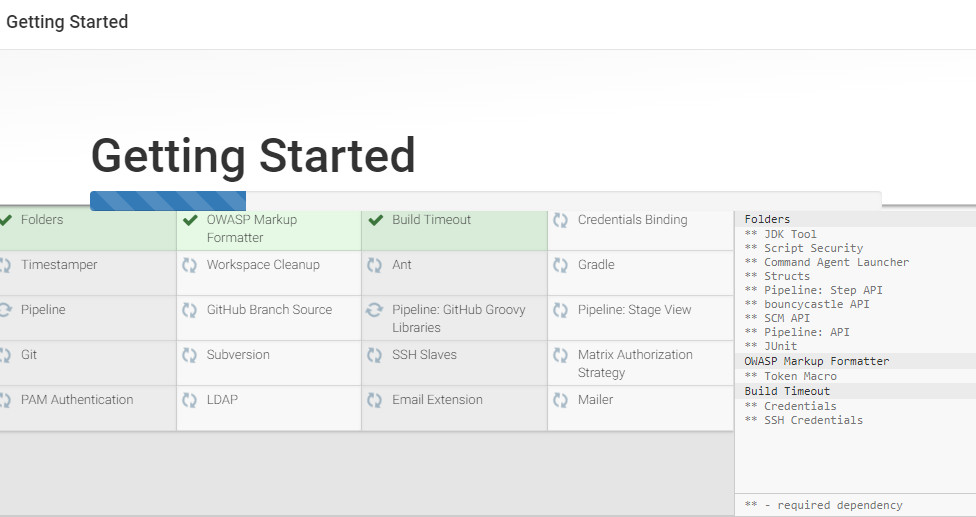Click the pending icon beside Timestamper

tap(5, 265)
